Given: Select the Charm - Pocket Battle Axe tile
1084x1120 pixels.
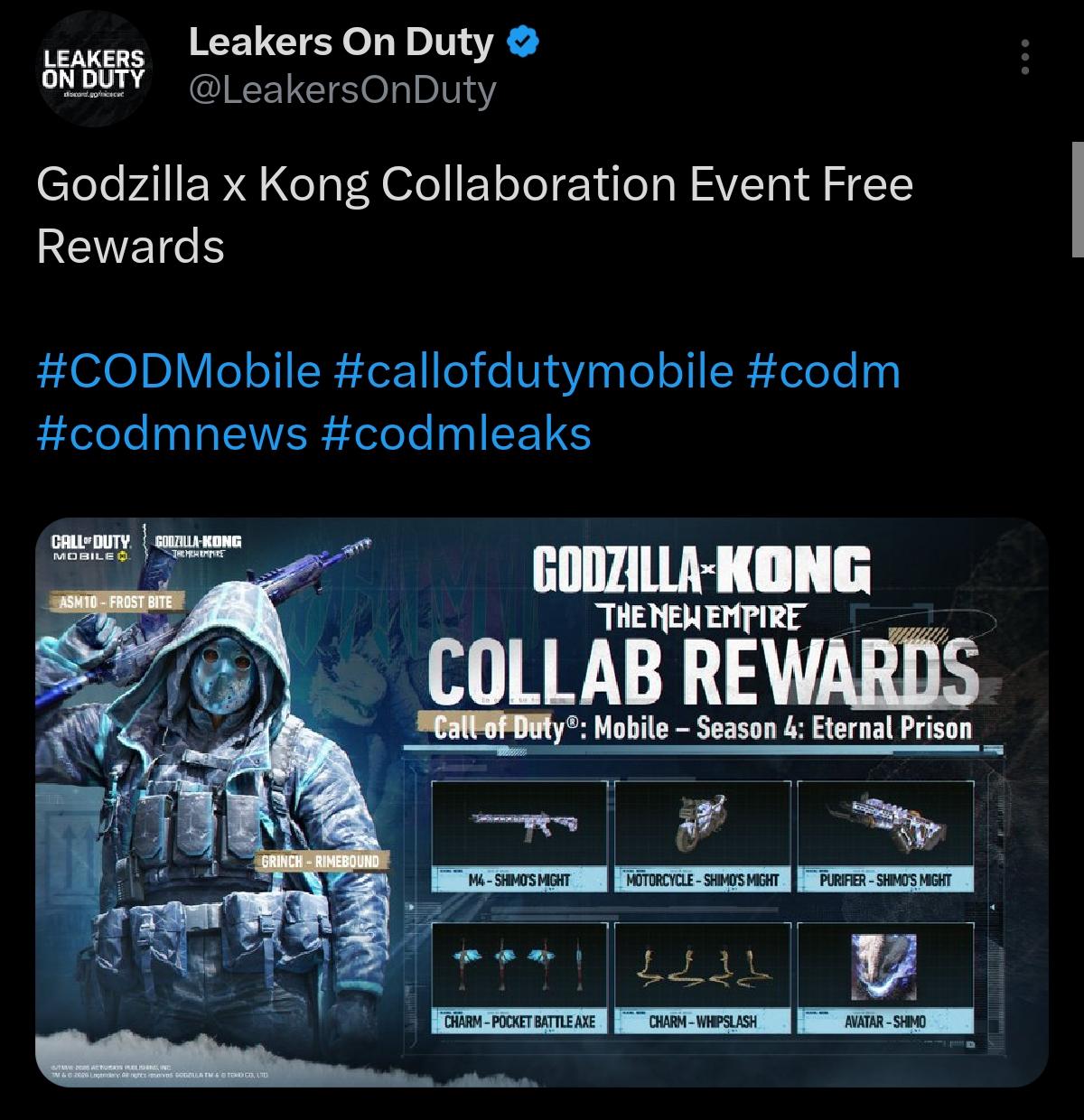Looking at the screenshot, I should click(x=520, y=977).
